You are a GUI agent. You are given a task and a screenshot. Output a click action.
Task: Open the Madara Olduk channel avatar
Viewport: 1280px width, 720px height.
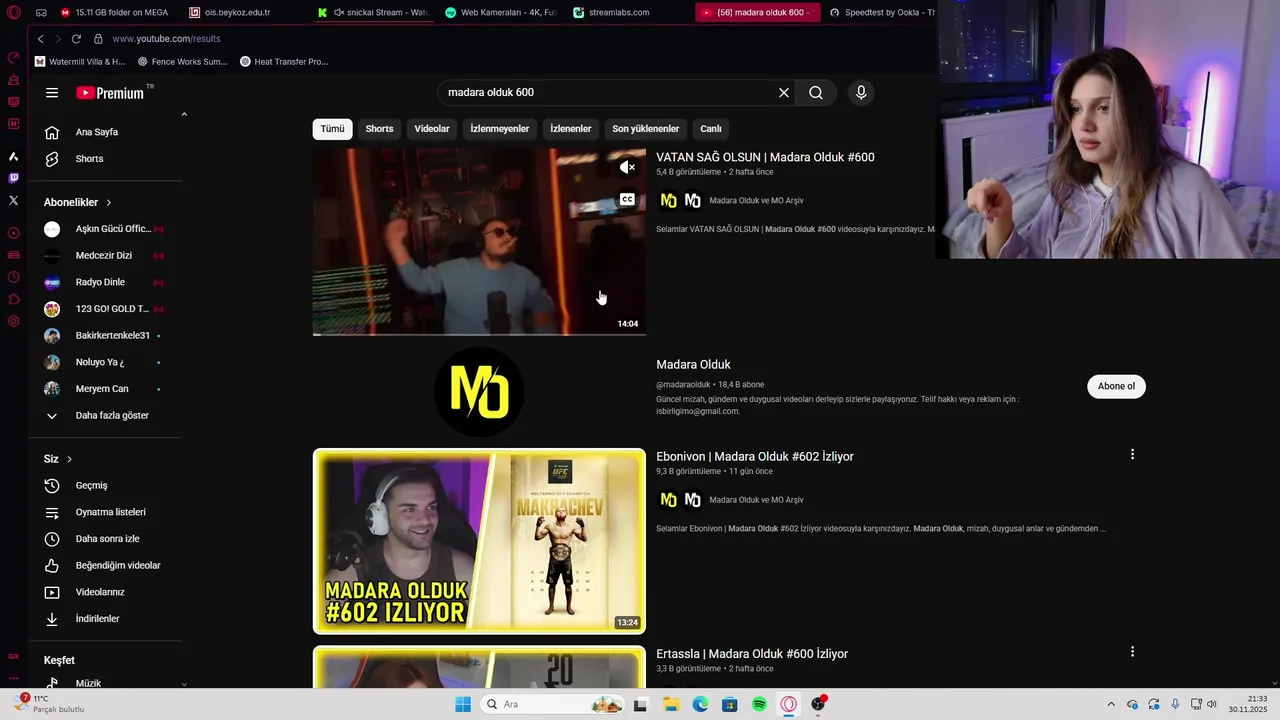[x=480, y=392]
